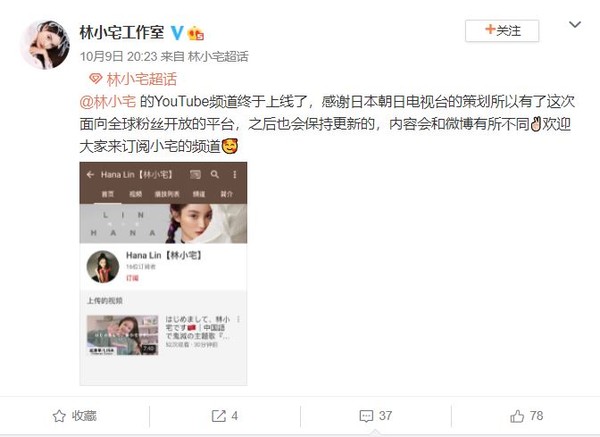This screenshot has height=437, width=600.
Task: Click the 收藏 star favorite icon
Action: pos(59,416)
